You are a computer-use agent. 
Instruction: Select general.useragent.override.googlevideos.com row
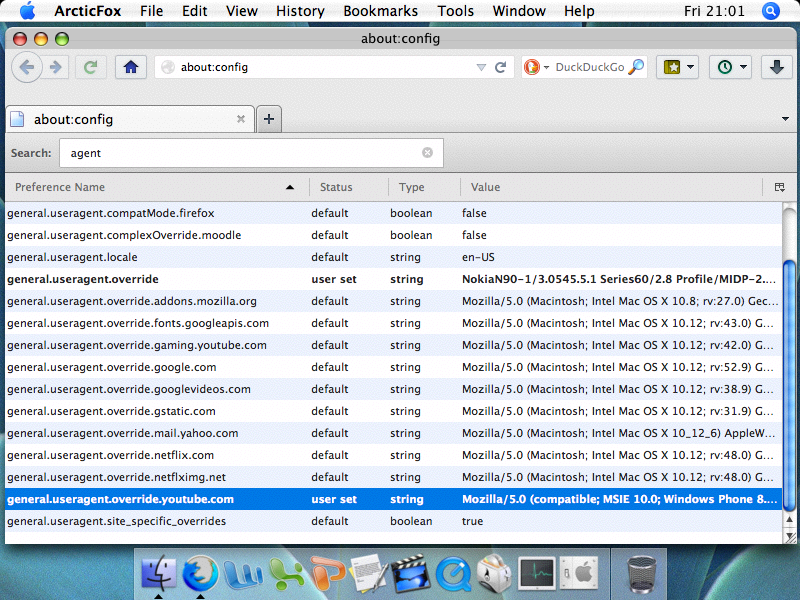393,389
